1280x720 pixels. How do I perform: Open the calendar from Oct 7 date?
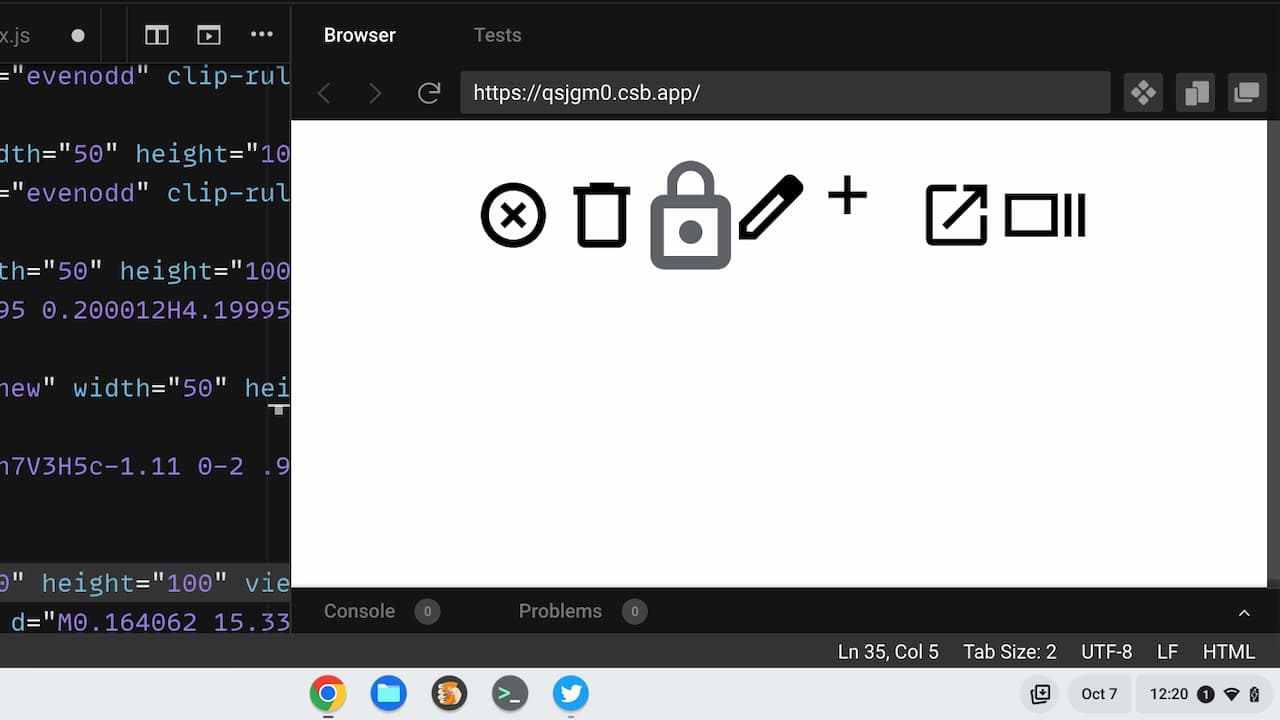tap(1099, 694)
